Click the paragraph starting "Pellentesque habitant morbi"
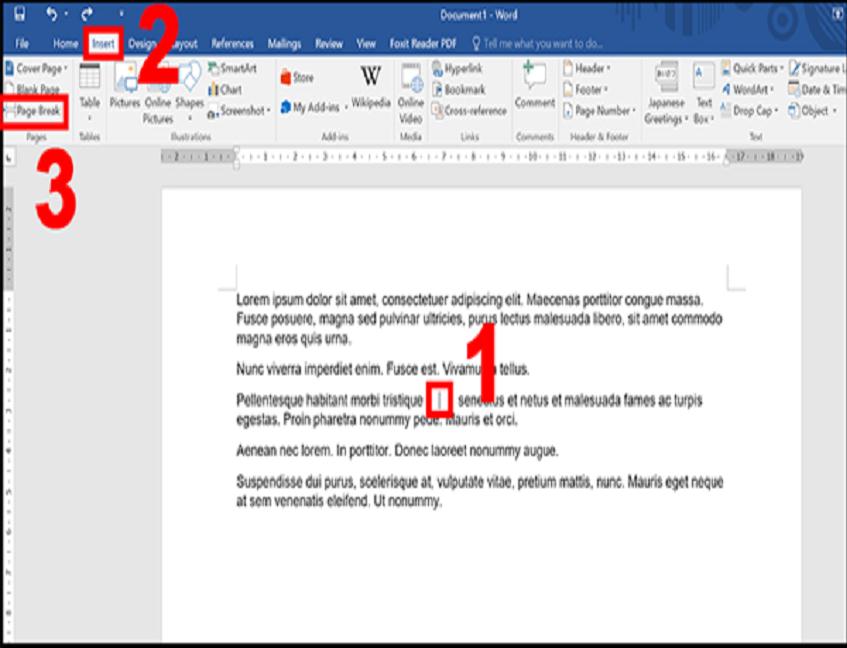This screenshot has width=847, height=648. click(x=469, y=410)
